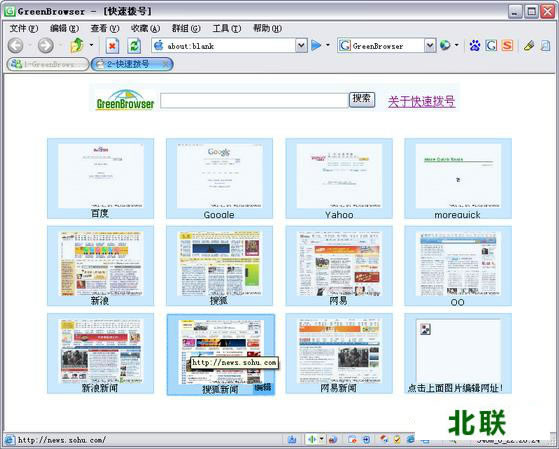Image resolution: width=559 pixels, height=449 pixels.
Task: Click the red and blue tools status icon
Action: (x=384, y=439)
